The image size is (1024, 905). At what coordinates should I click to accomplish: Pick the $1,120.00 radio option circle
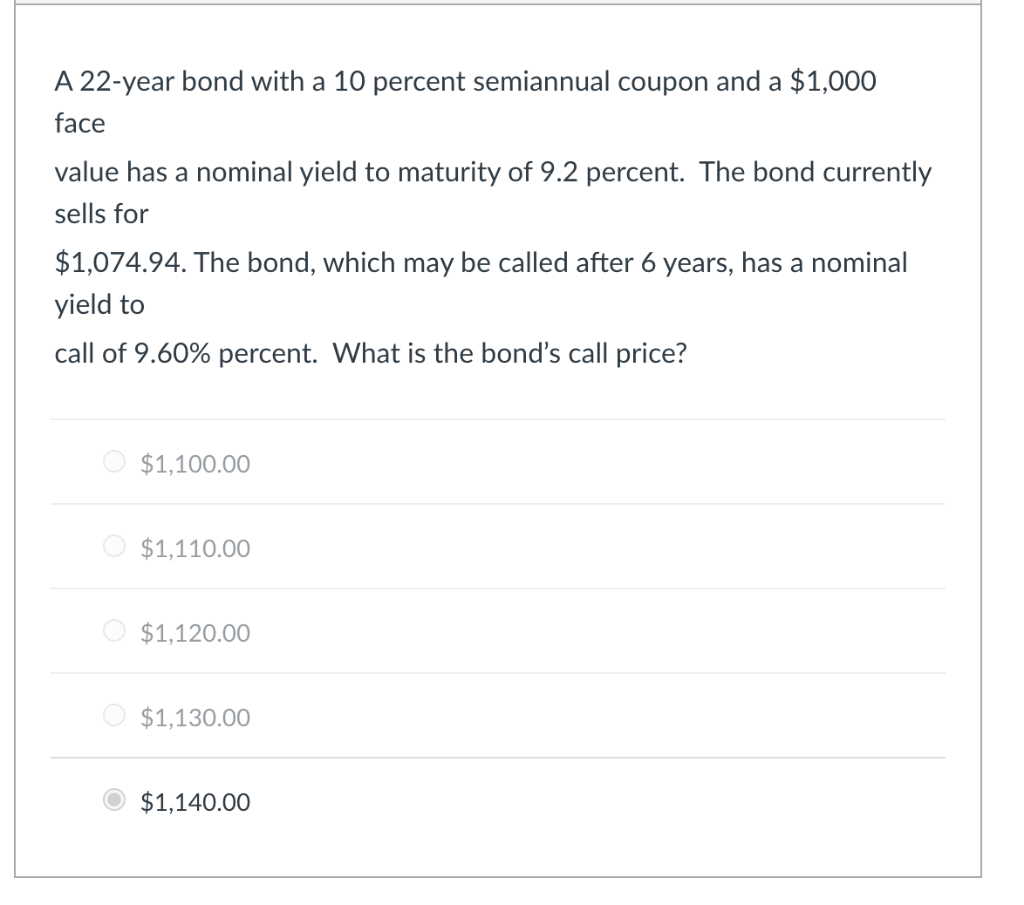(114, 631)
